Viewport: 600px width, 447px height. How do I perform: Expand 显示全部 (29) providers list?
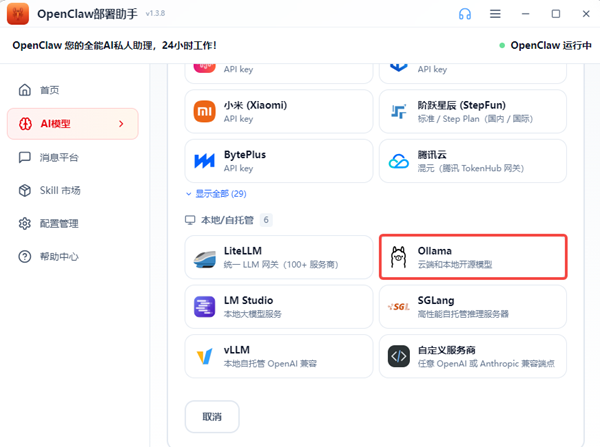coord(216,194)
